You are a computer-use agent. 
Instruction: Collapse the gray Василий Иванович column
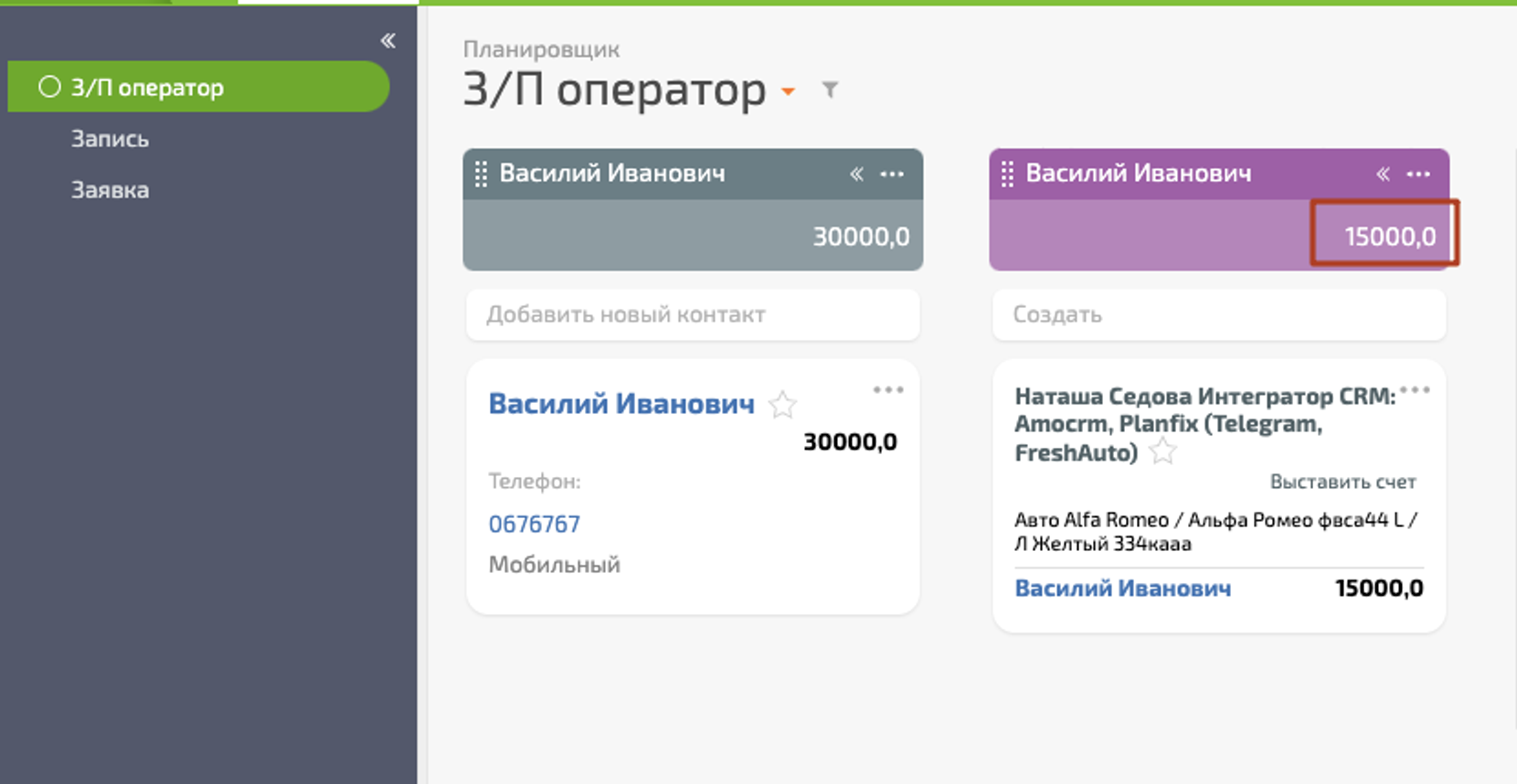(856, 174)
